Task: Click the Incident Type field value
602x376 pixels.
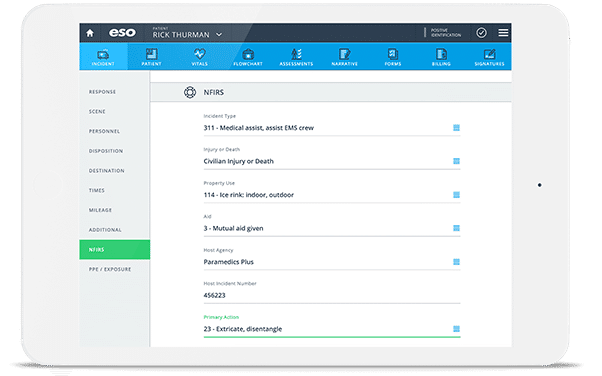Action: [x=259, y=128]
